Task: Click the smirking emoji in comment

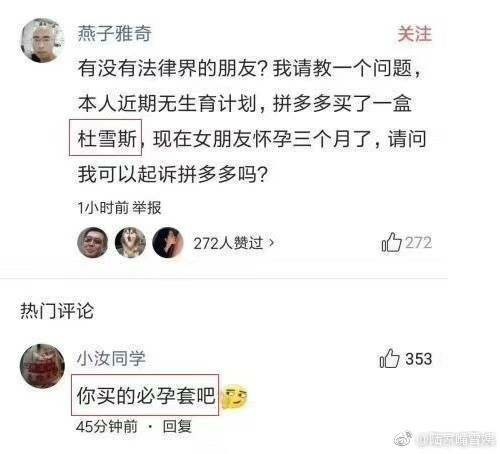Action: click(x=234, y=396)
